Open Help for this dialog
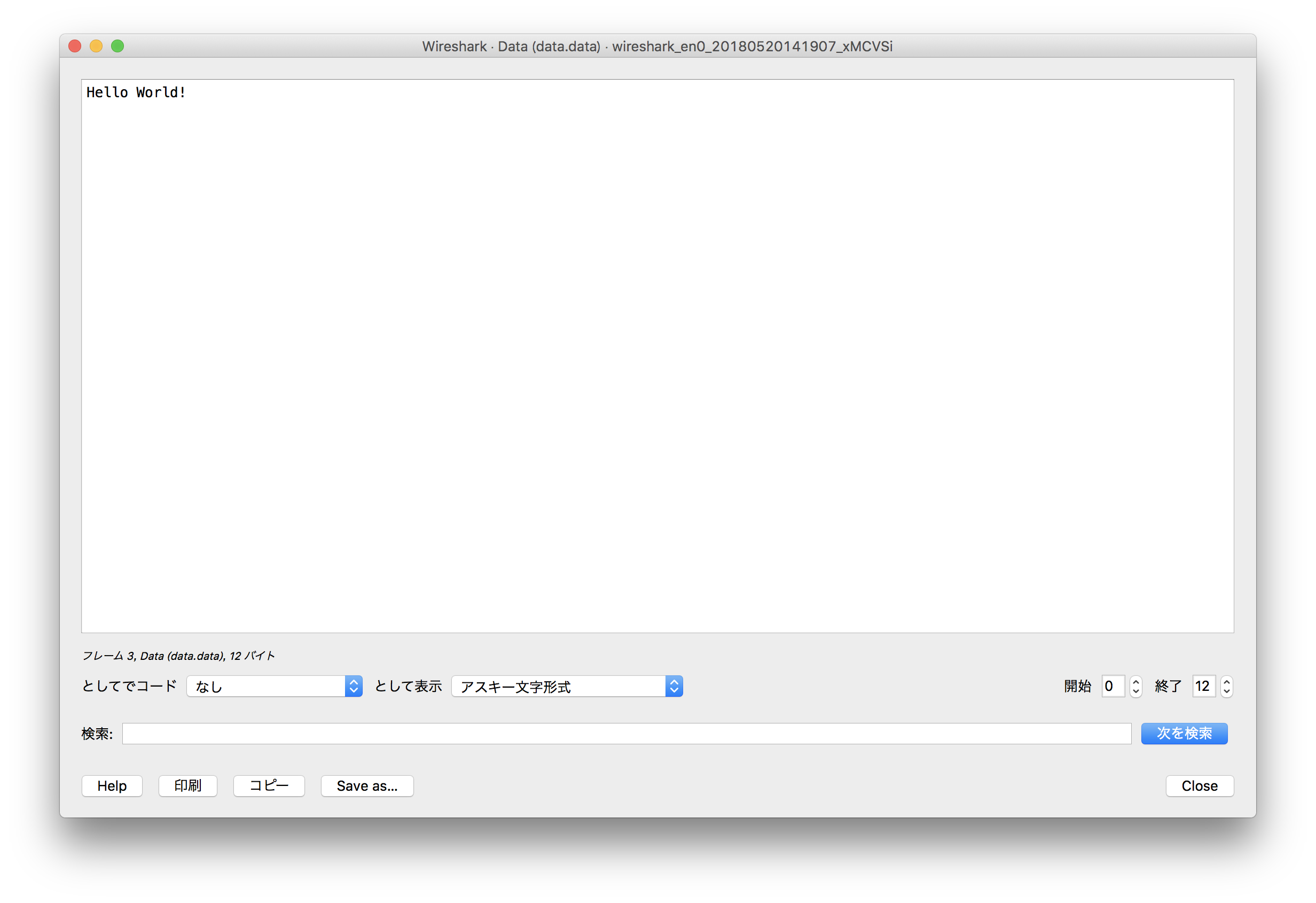 (112, 786)
